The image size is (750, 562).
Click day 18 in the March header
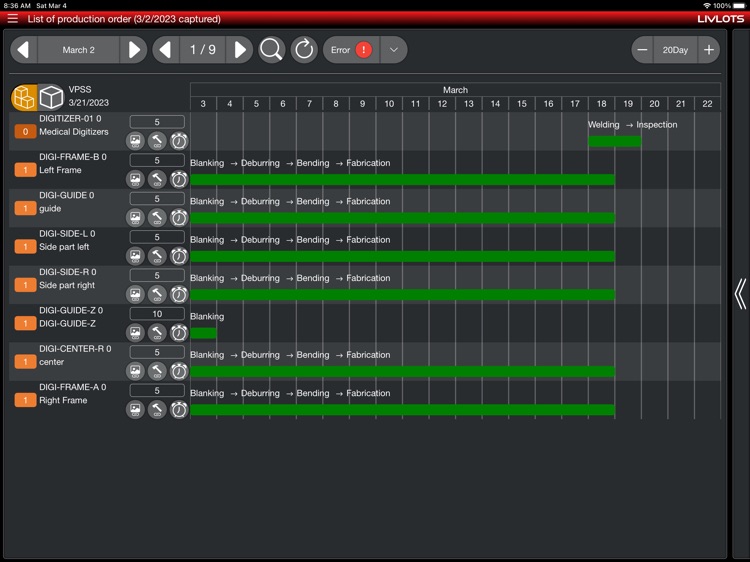click(x=601, y=104)
